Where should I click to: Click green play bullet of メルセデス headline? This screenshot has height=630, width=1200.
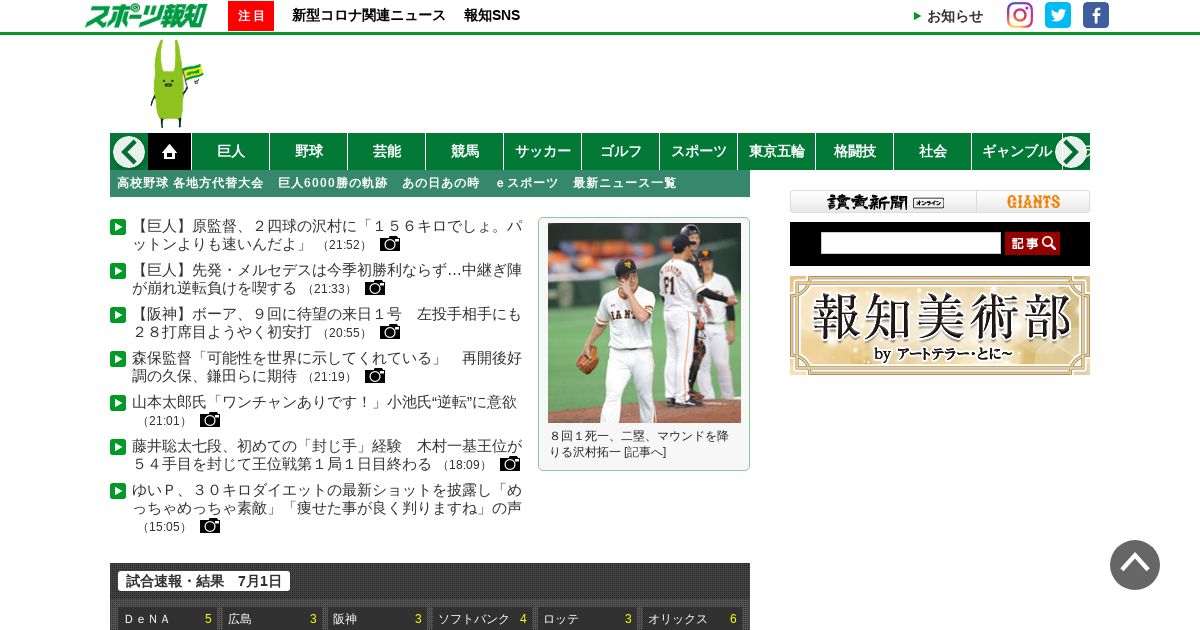click(x=118, y=271)
